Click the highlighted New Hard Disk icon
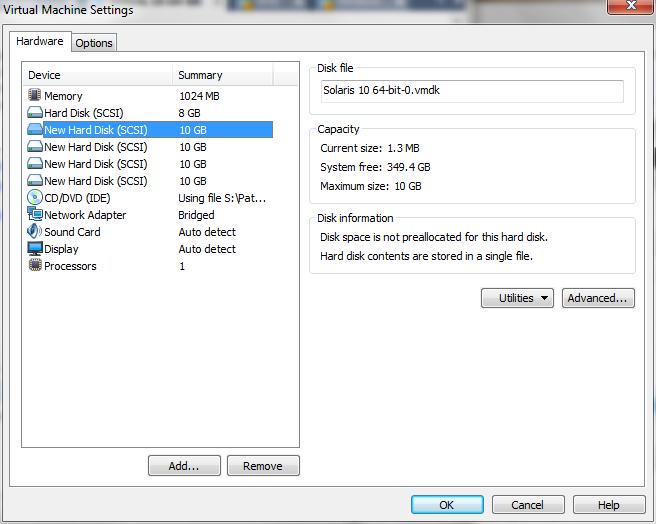The height and width of the screenshot is (524, 656). [35, 130]
